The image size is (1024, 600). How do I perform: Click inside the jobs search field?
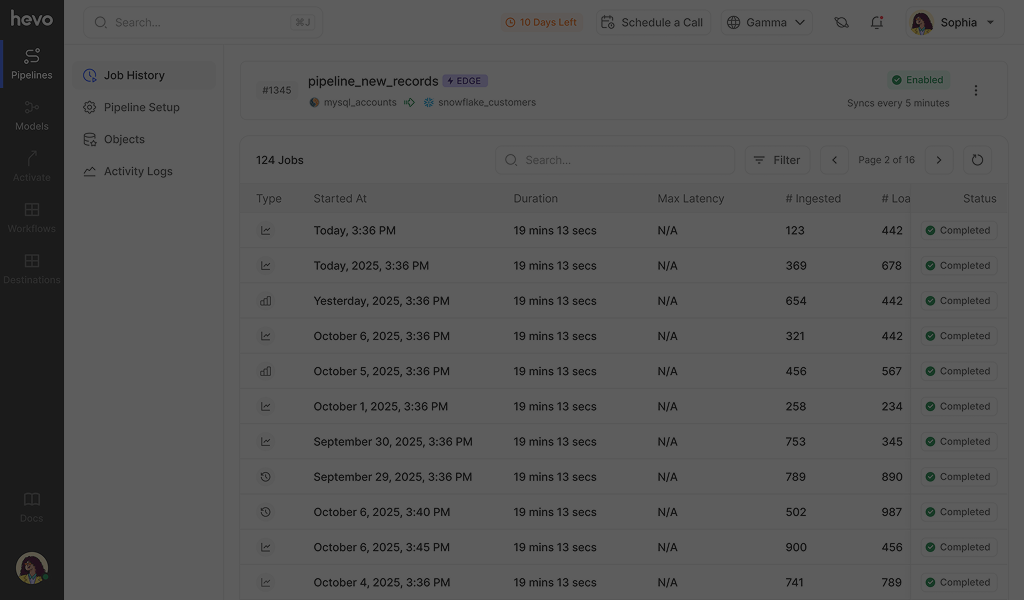click(614, 159)
